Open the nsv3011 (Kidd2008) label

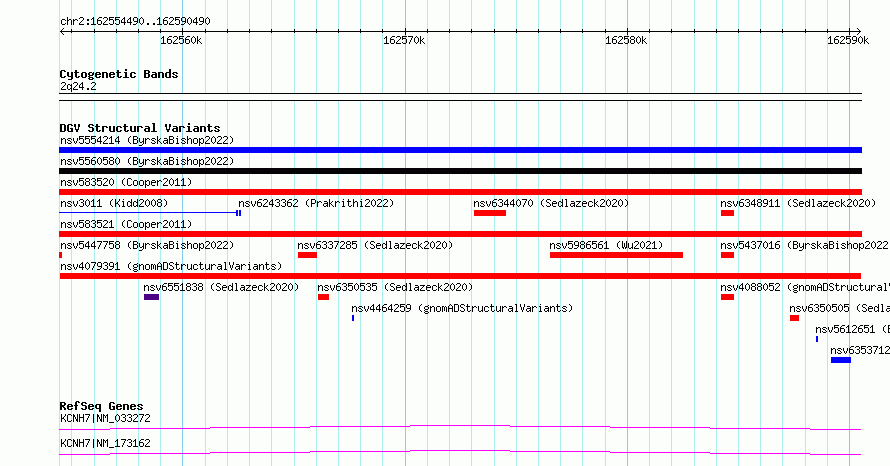click(114, 203)
